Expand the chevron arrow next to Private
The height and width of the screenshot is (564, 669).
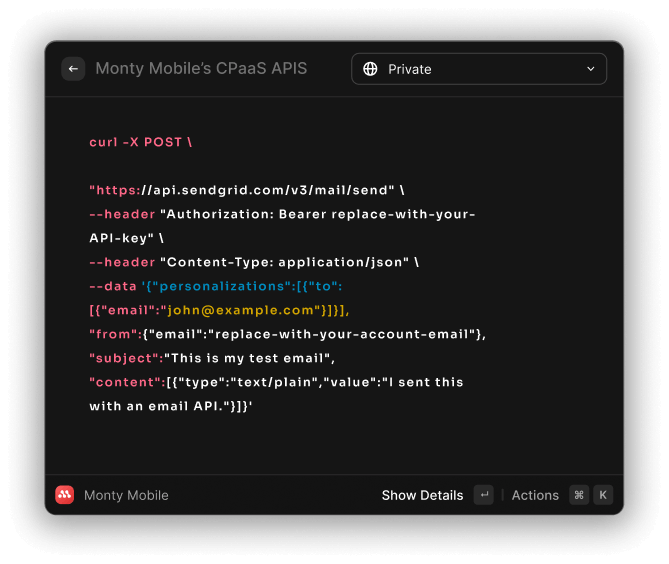click(590, 69)
